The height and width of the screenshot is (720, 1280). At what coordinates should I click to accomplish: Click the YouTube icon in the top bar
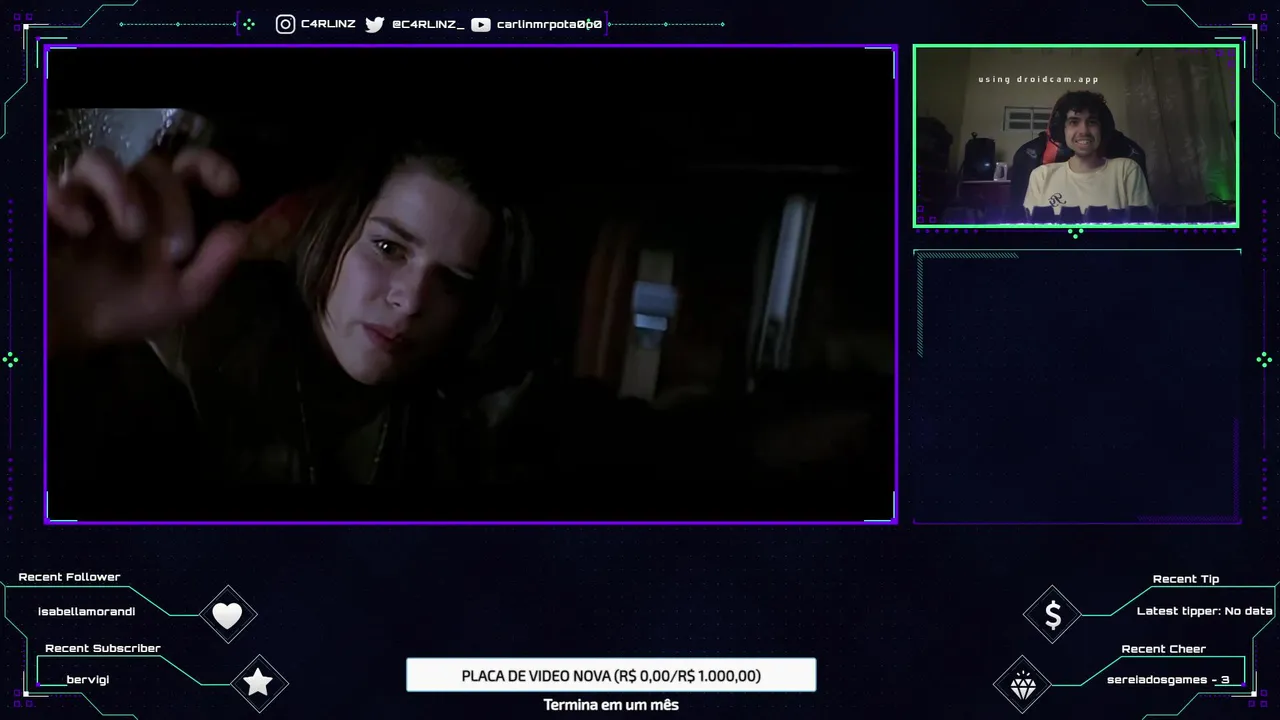(480, 24)
